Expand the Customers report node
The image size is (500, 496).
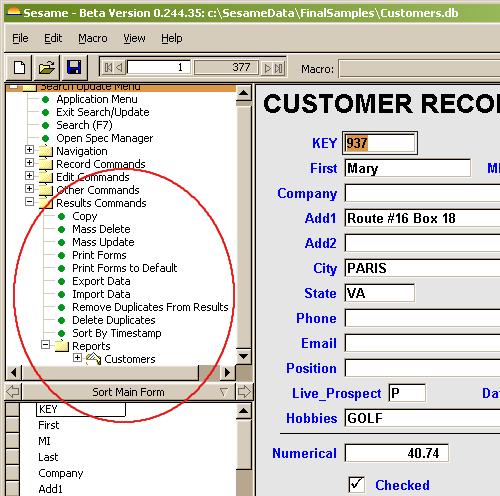pyautogui.click(x=77, y=357)
